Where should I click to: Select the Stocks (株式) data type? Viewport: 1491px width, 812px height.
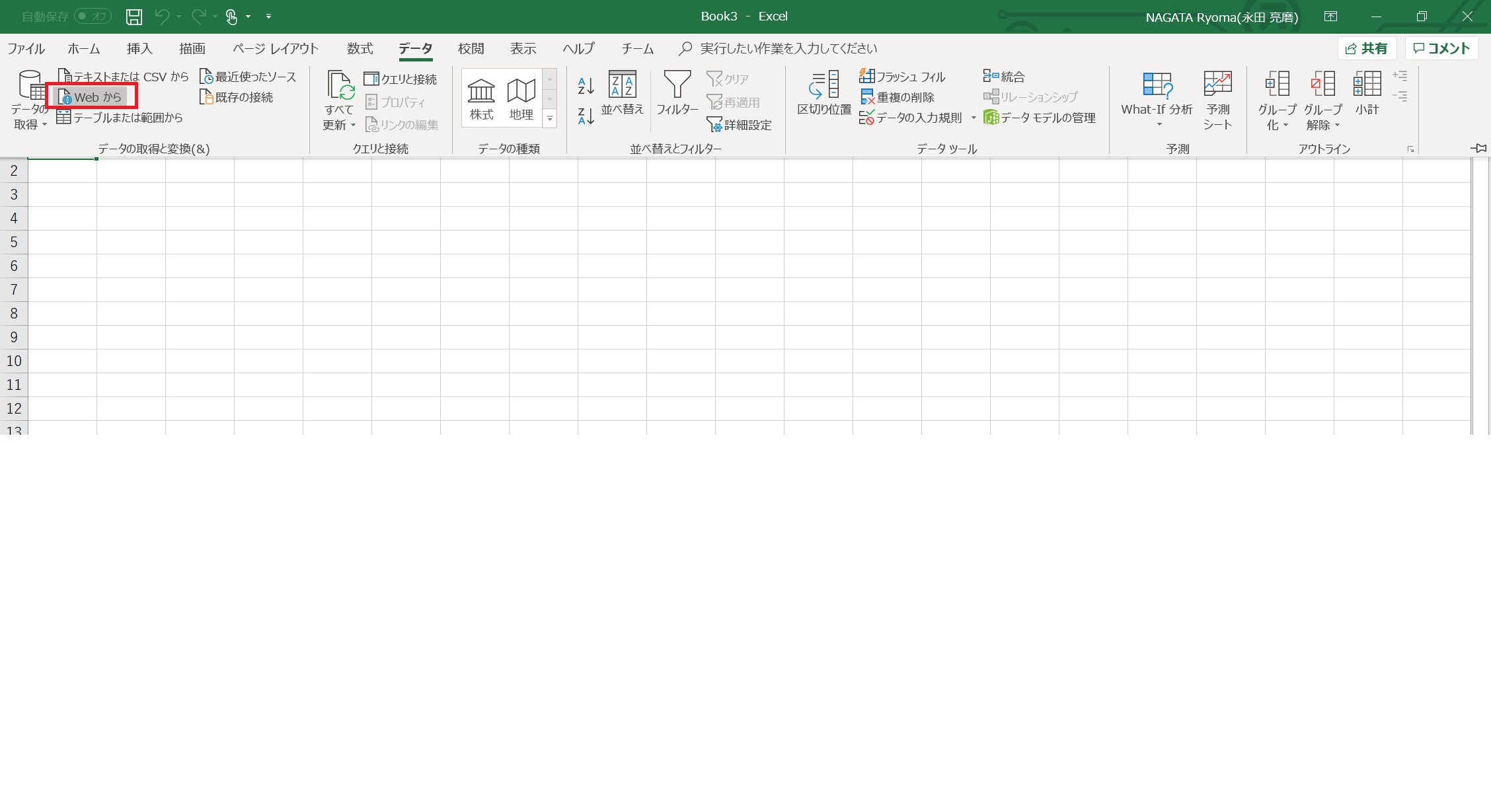coord(481,98)
